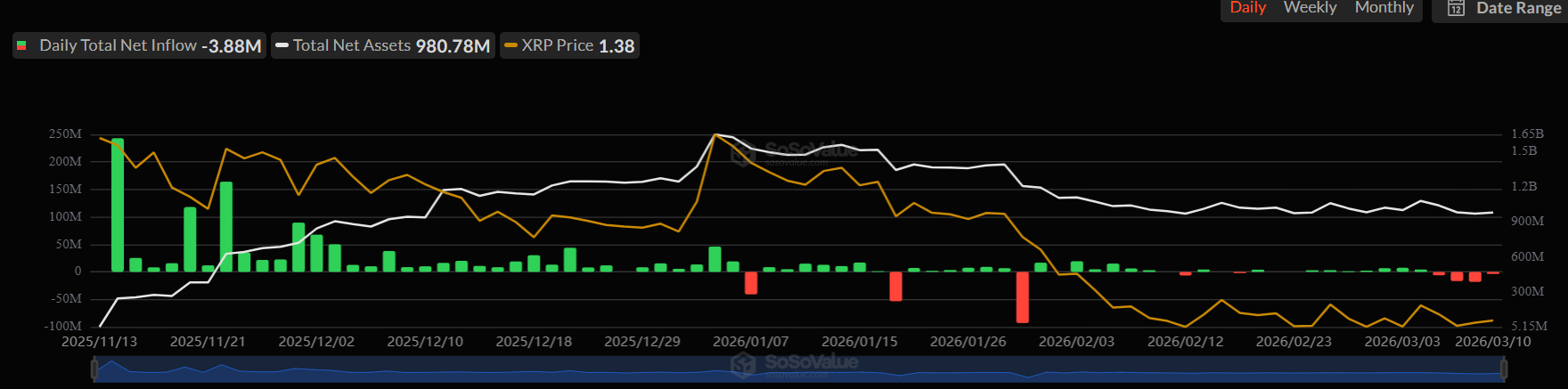This screenshot has height=389, width=1568.
Task: Open the Date Range picker
Action: [1517, 8]
